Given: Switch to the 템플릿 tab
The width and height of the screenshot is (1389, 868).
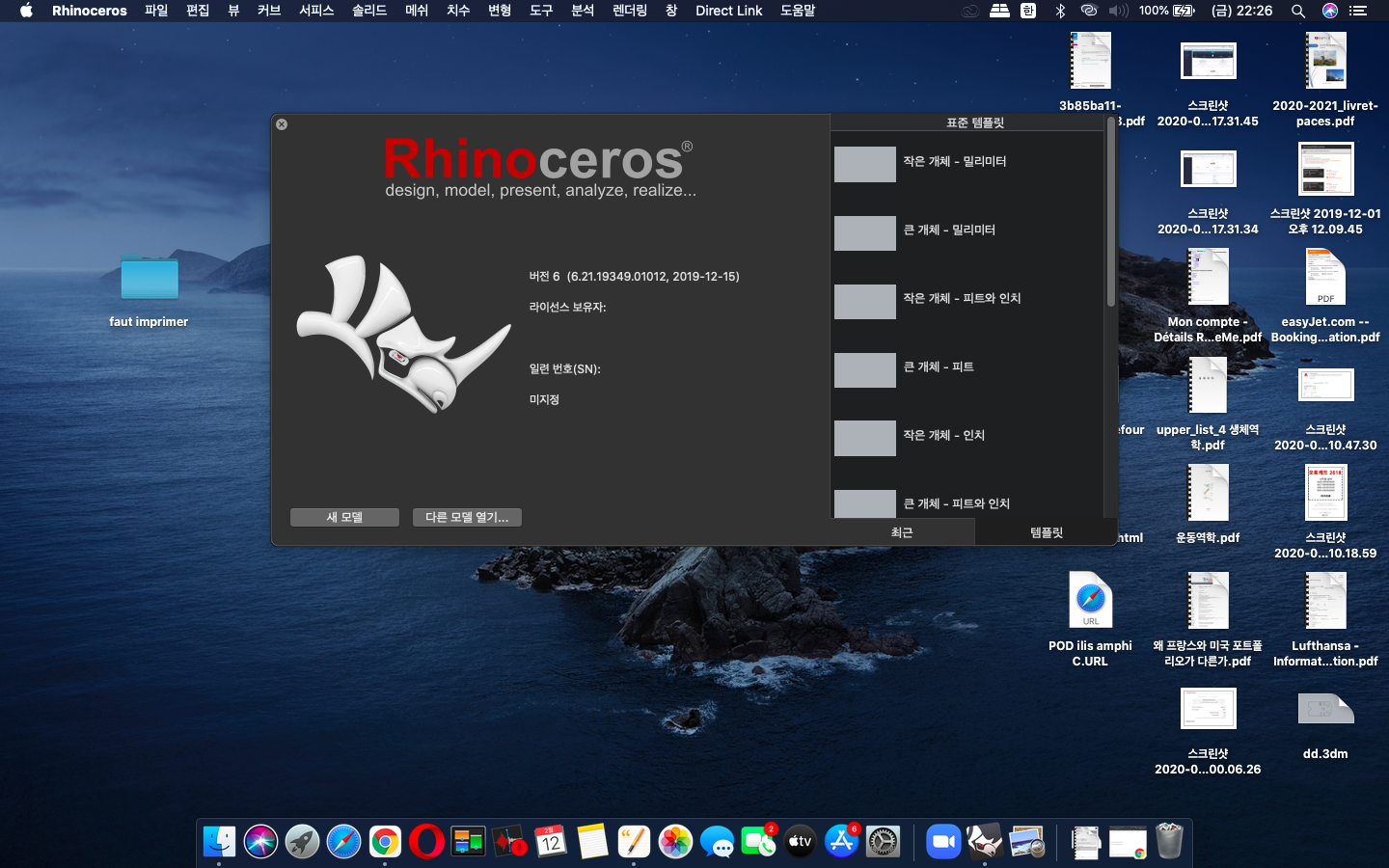Looking at the screenshot, I should (1047, 532).
